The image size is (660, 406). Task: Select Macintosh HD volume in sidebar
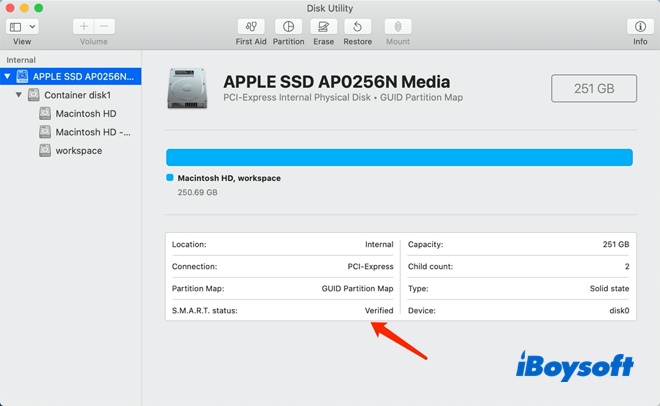click(86, 113)
